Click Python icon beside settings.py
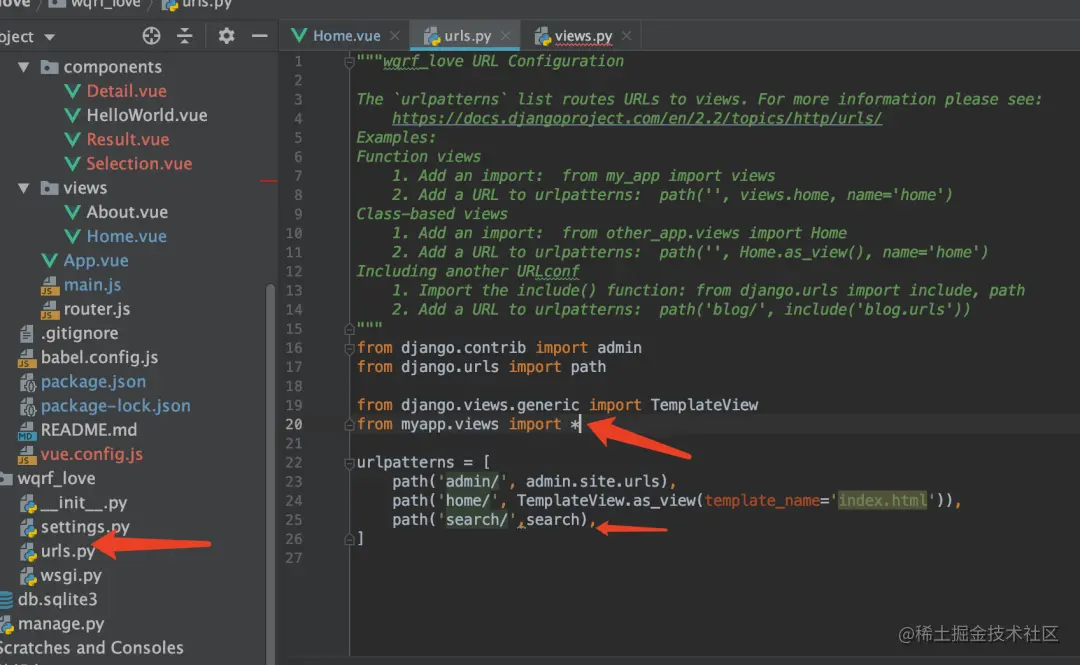Image resolution: width=1080 pixels, height=665 pixels. point(28,528)
